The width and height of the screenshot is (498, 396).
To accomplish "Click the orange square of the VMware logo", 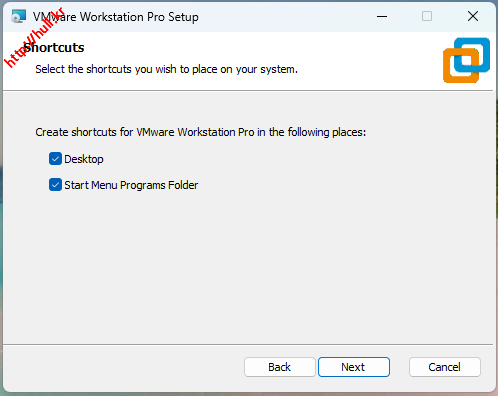I will click(461, 66).
